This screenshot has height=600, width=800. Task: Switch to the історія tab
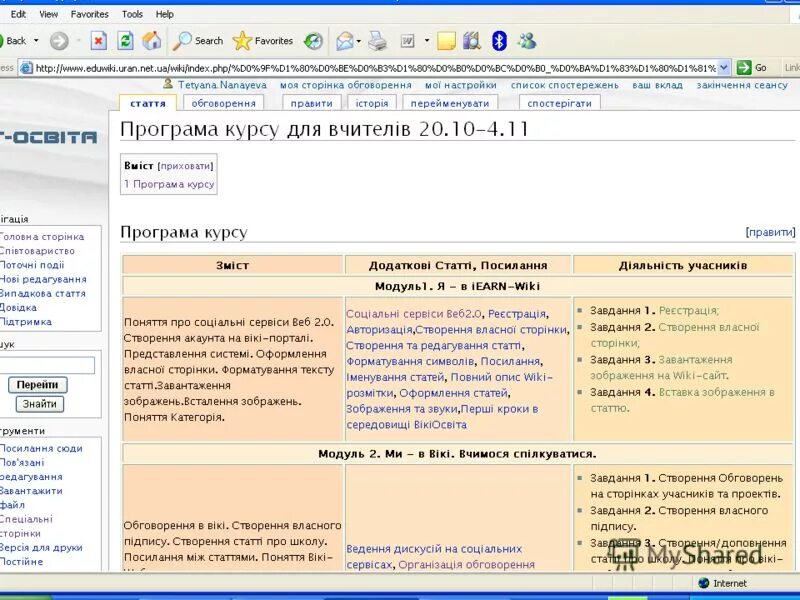point(371,103)
